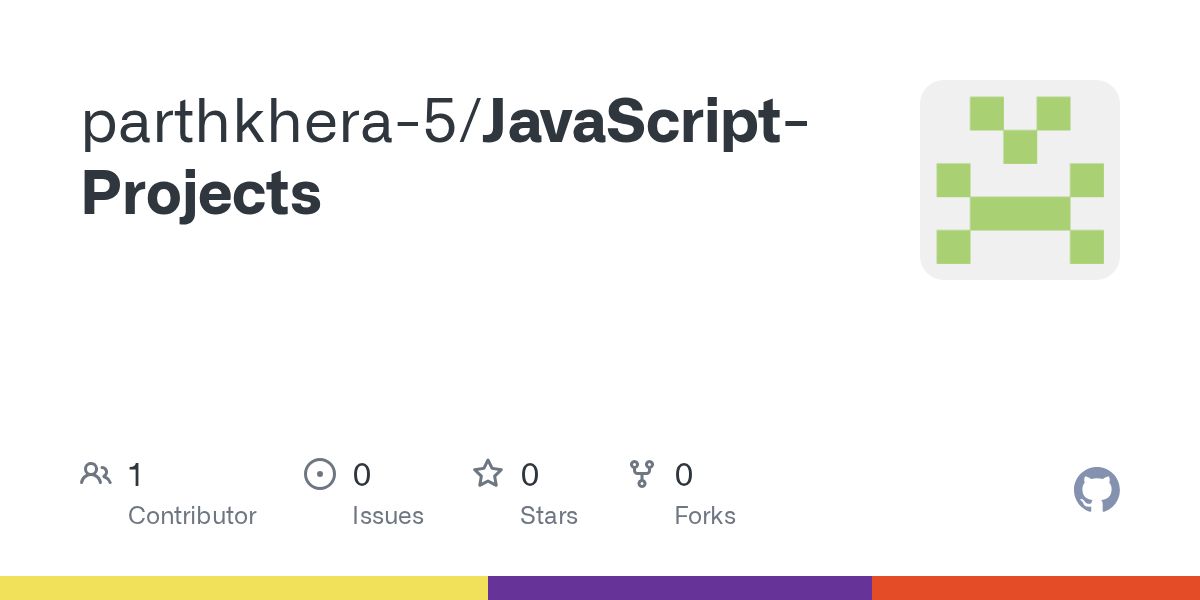
Task: Select the Forks label
Action: 705,516
